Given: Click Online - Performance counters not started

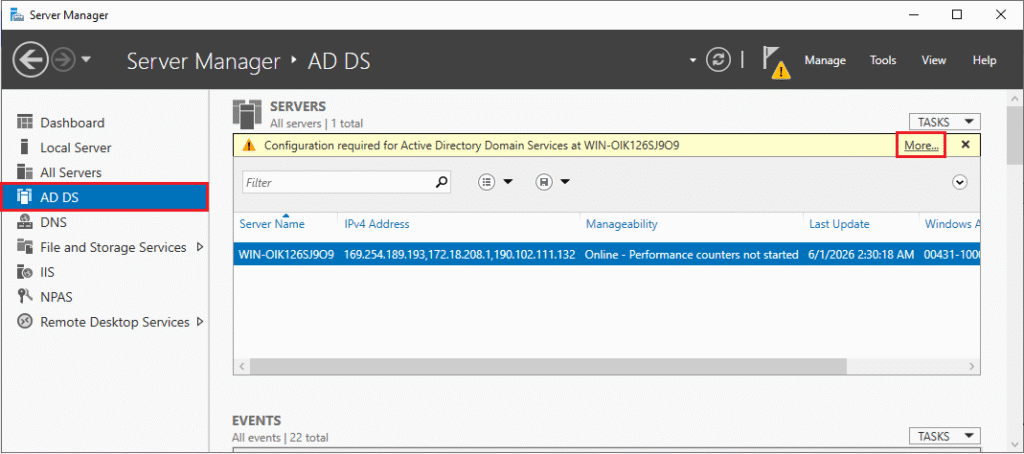Looking at the screenshot, I should [x=692, y=255].
